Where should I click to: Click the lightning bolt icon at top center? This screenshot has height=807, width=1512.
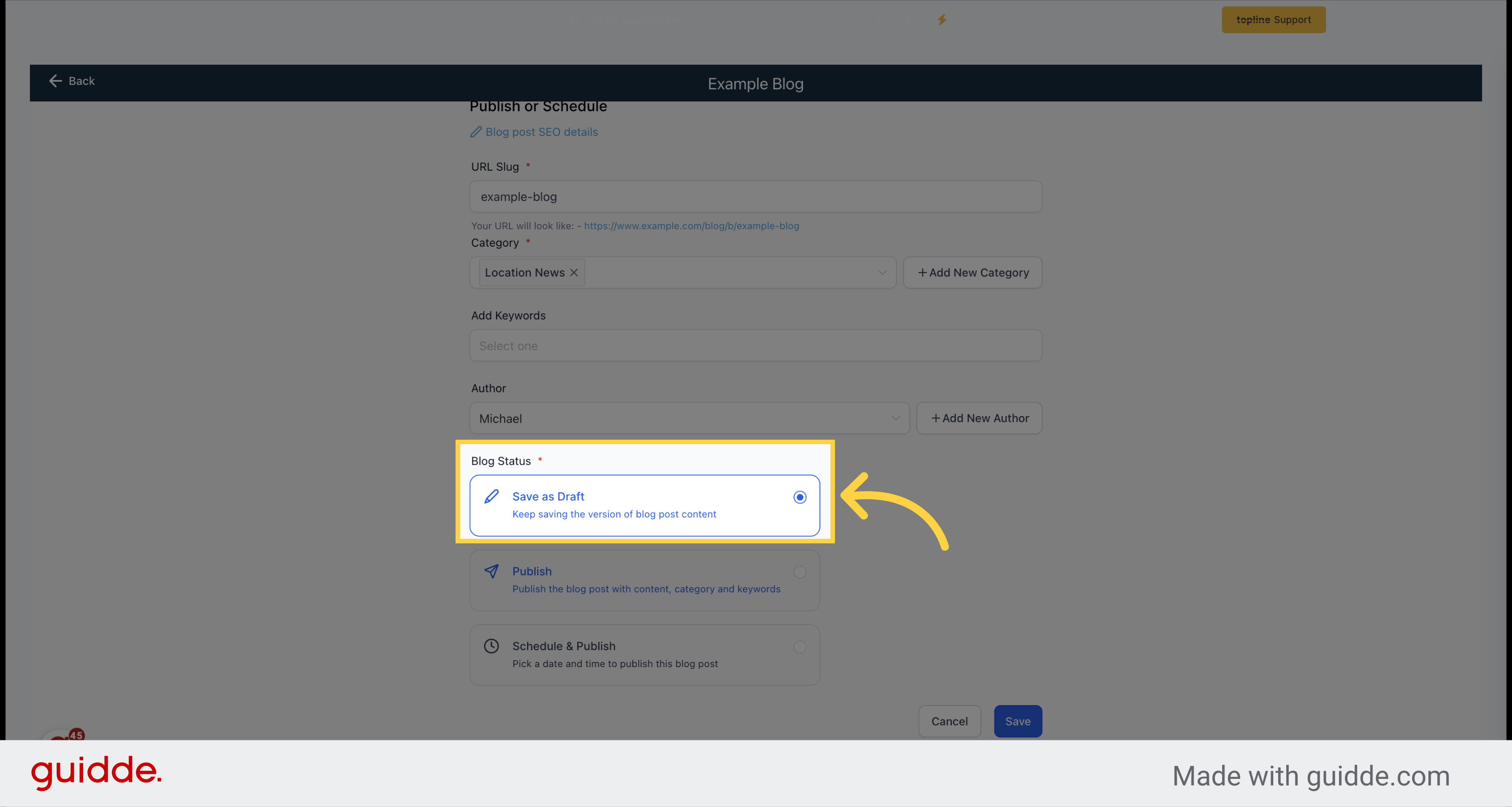941,18
